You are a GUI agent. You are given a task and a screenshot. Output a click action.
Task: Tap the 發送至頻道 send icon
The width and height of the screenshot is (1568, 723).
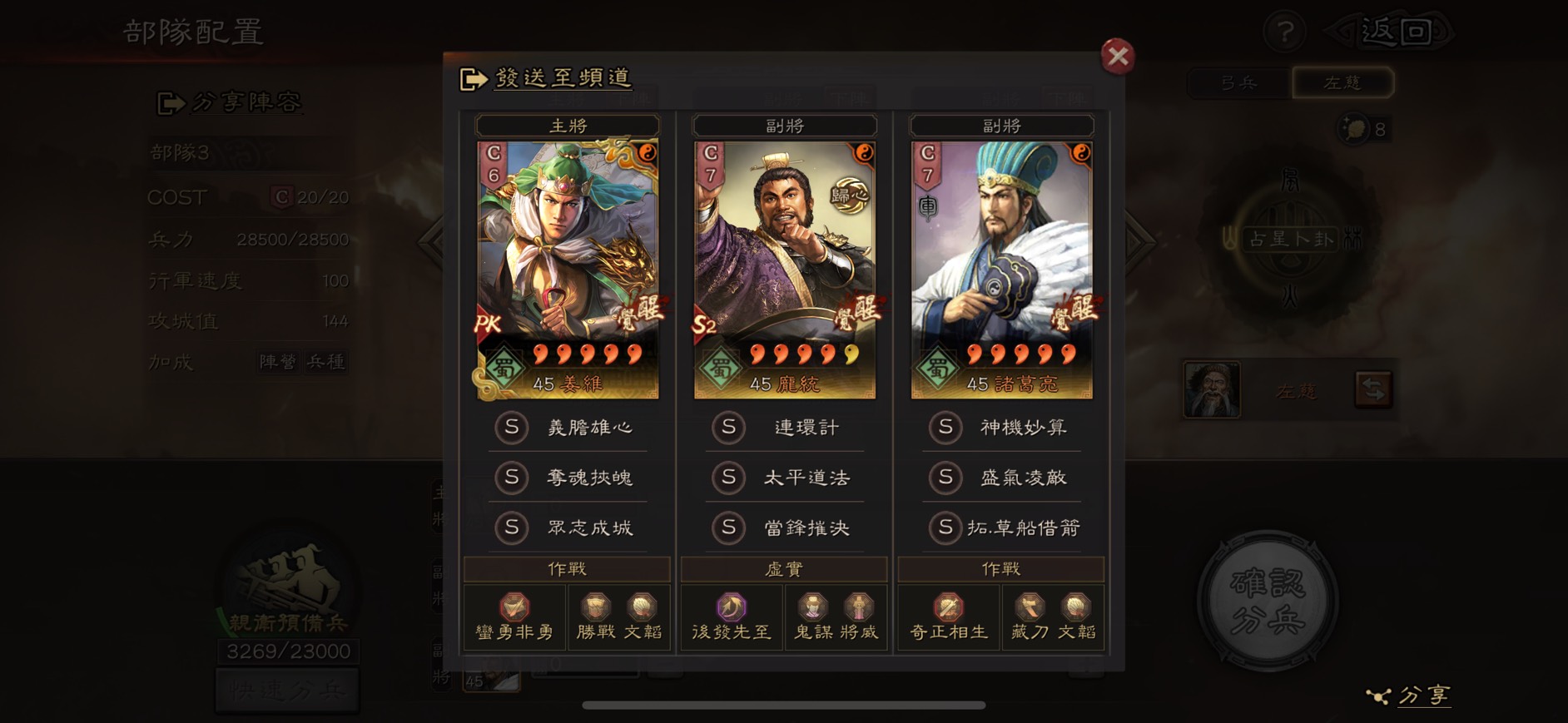[x=473, y=79]
